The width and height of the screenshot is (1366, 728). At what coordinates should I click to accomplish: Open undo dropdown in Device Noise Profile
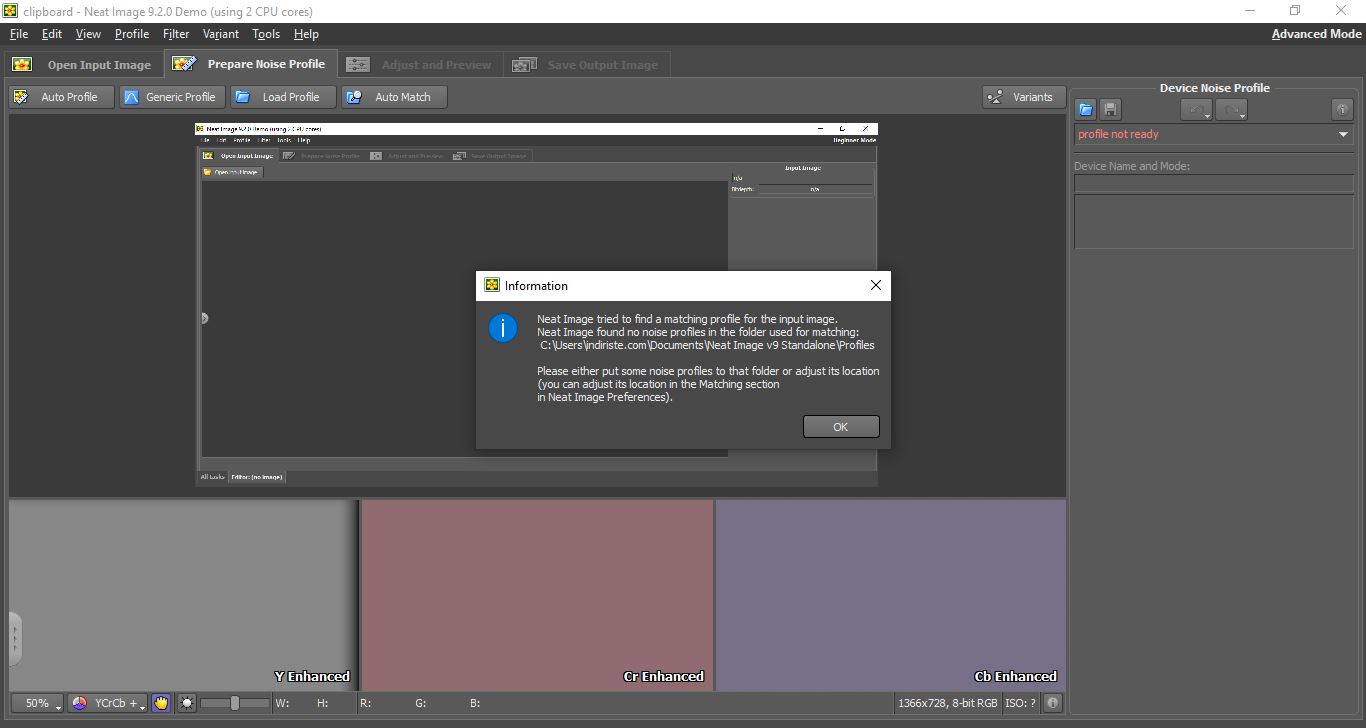[1197, 109]
